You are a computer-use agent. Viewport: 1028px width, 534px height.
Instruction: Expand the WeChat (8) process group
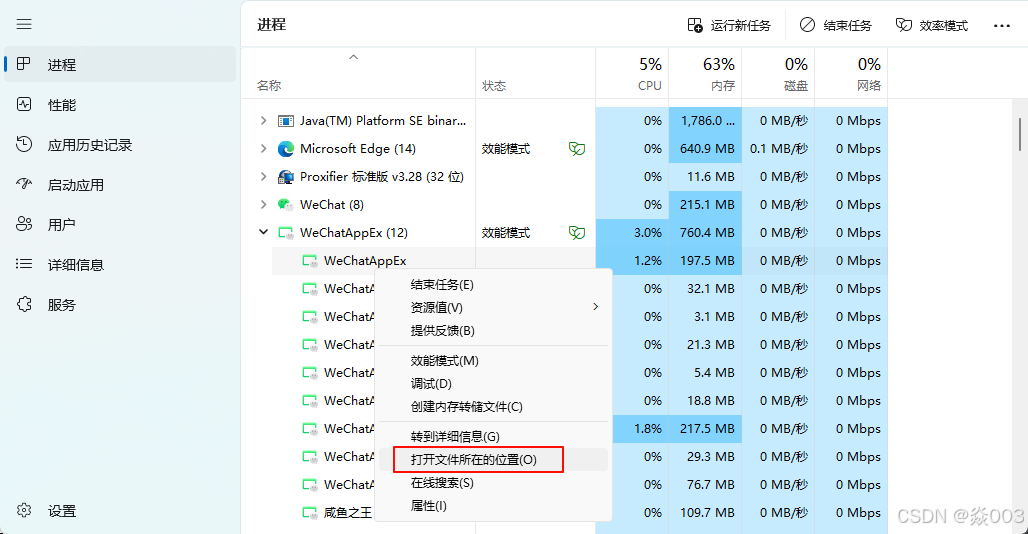click(264, 204)
